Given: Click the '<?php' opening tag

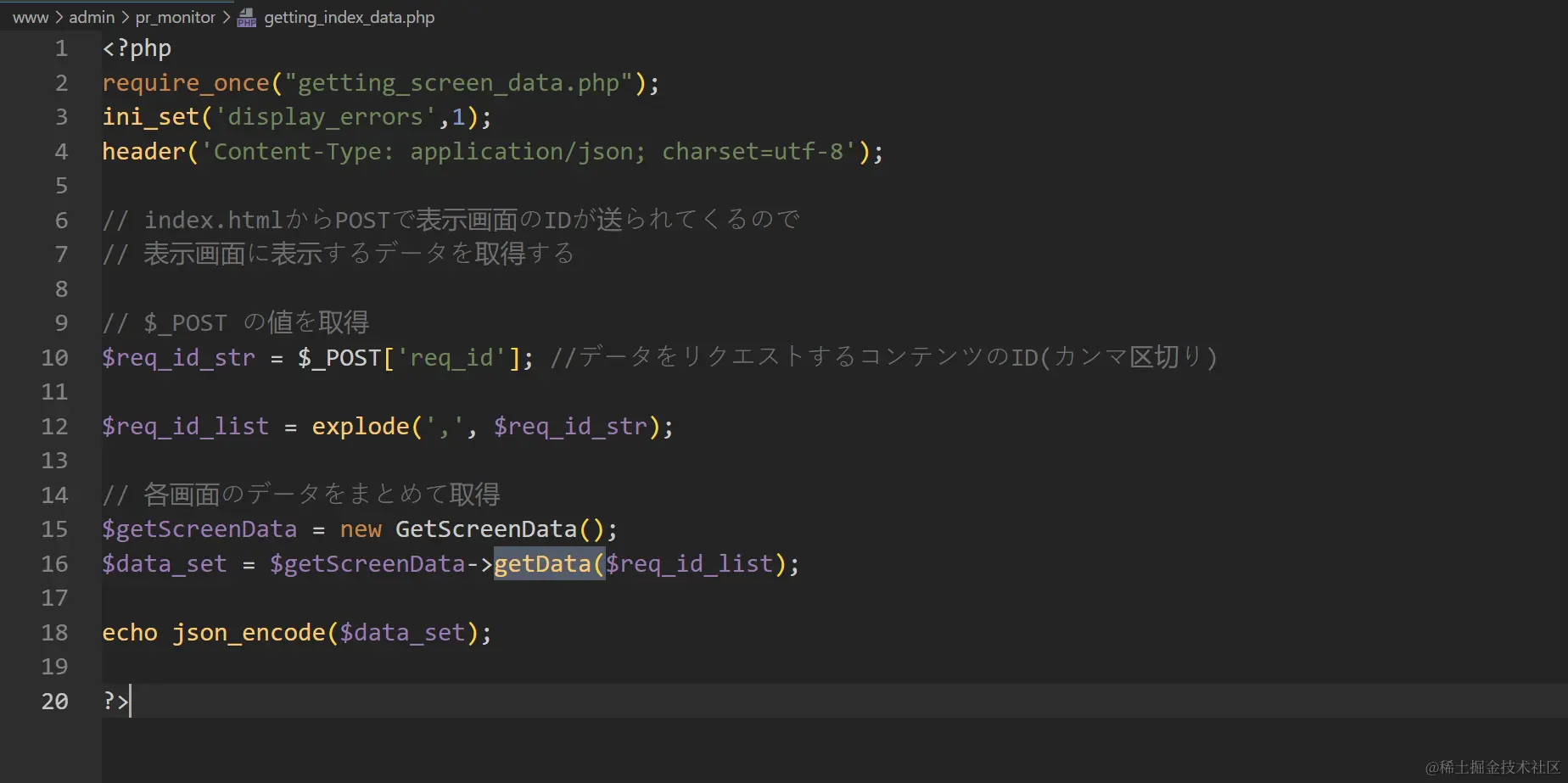Looking at the screenshot, I should pos(137,48).
